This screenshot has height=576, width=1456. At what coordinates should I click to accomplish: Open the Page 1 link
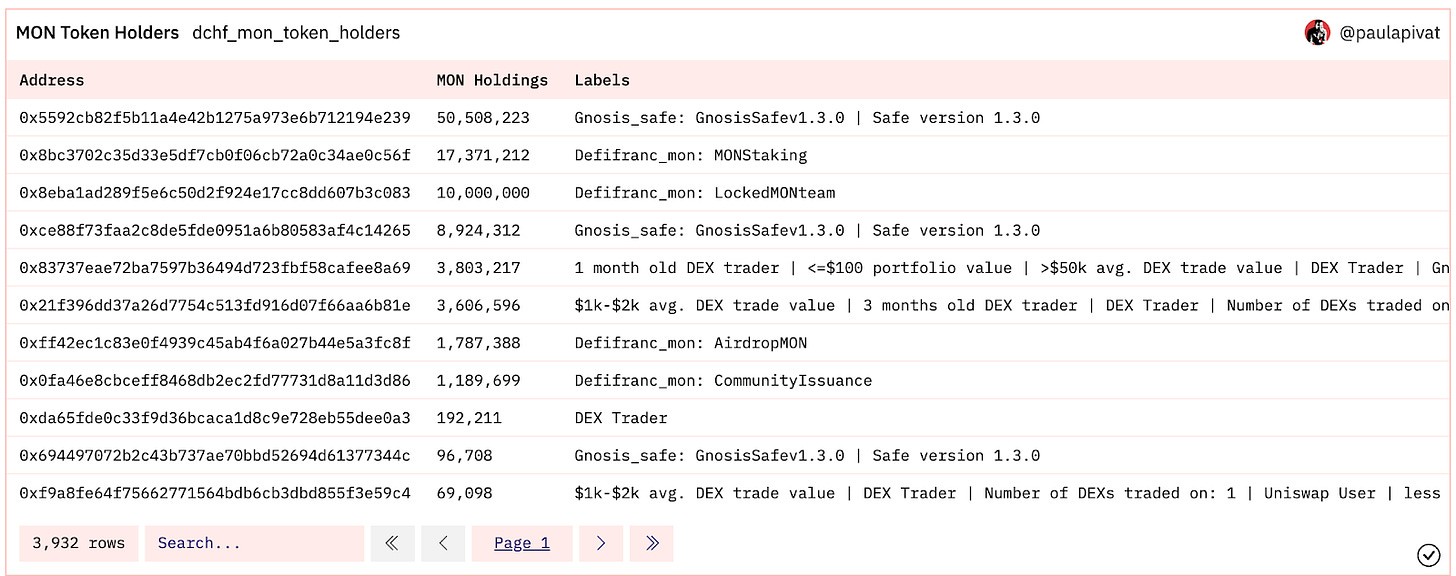(x=521, y=542)
